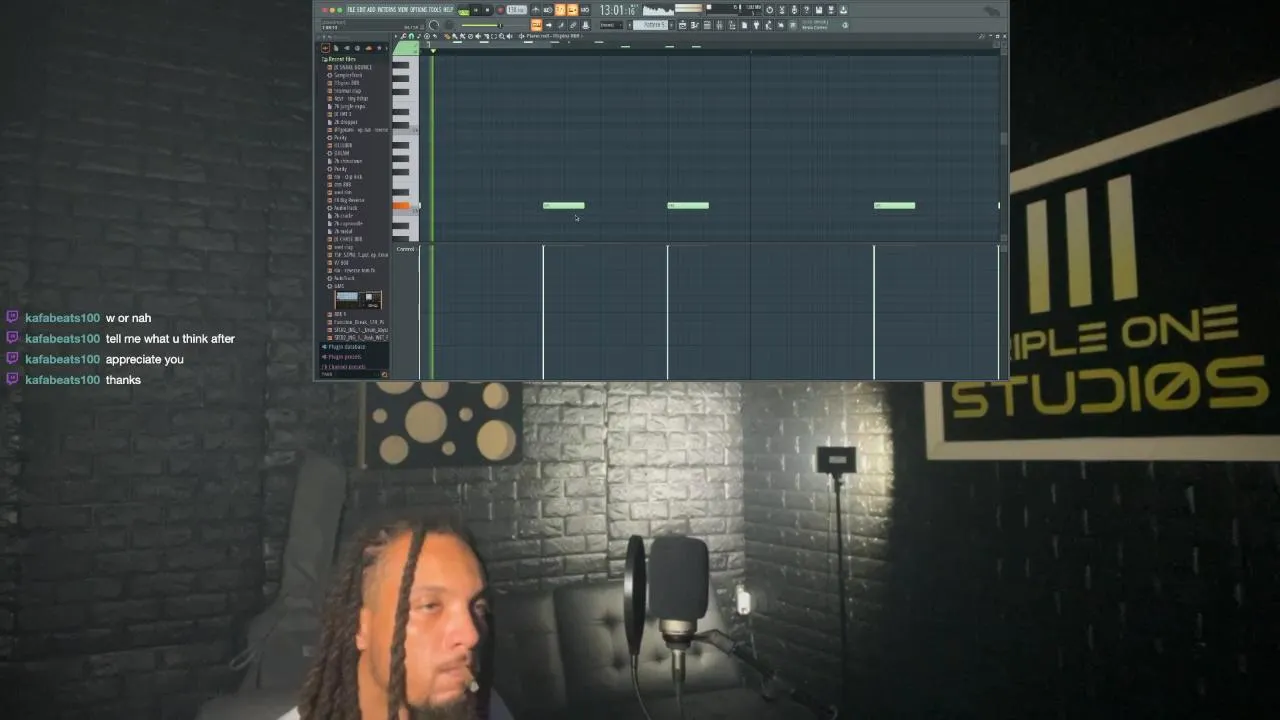Click the first green note in piano roll
Image resolution: width=1280 pixels, height=720 pixels.
564,206
